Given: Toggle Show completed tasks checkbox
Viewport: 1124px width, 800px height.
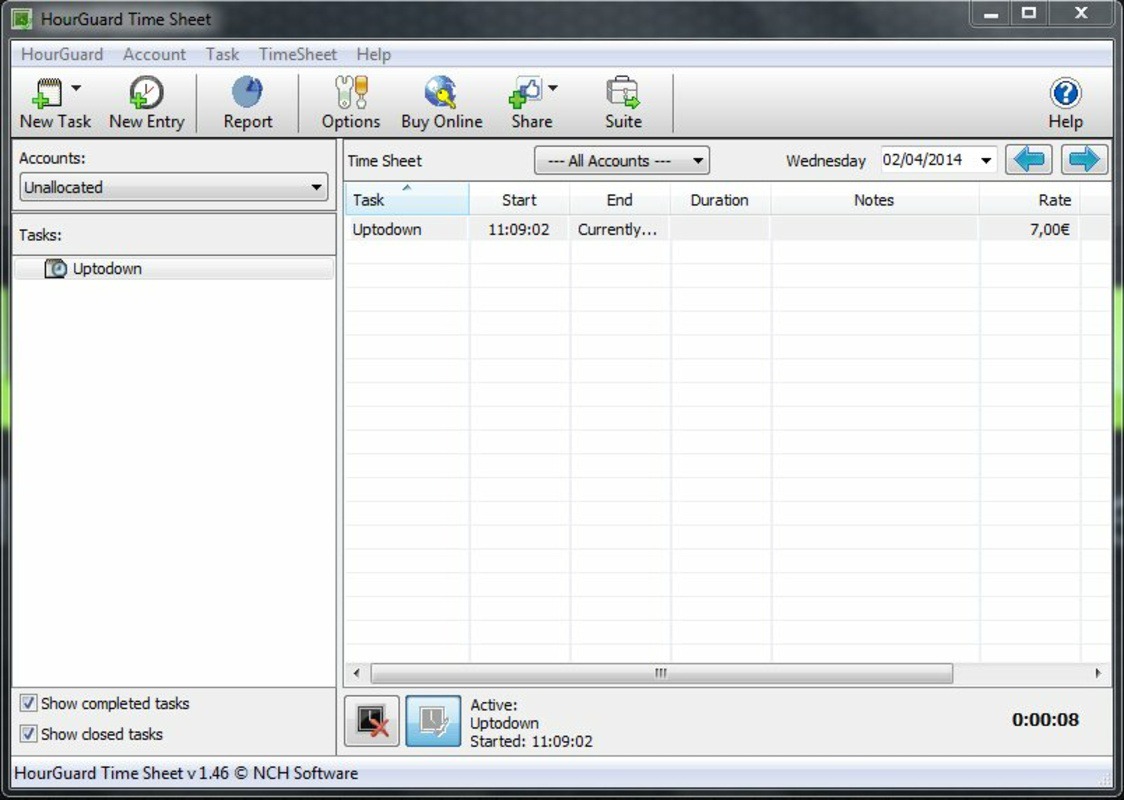Looking at the screenshot, I should click(x=28, y=703).
